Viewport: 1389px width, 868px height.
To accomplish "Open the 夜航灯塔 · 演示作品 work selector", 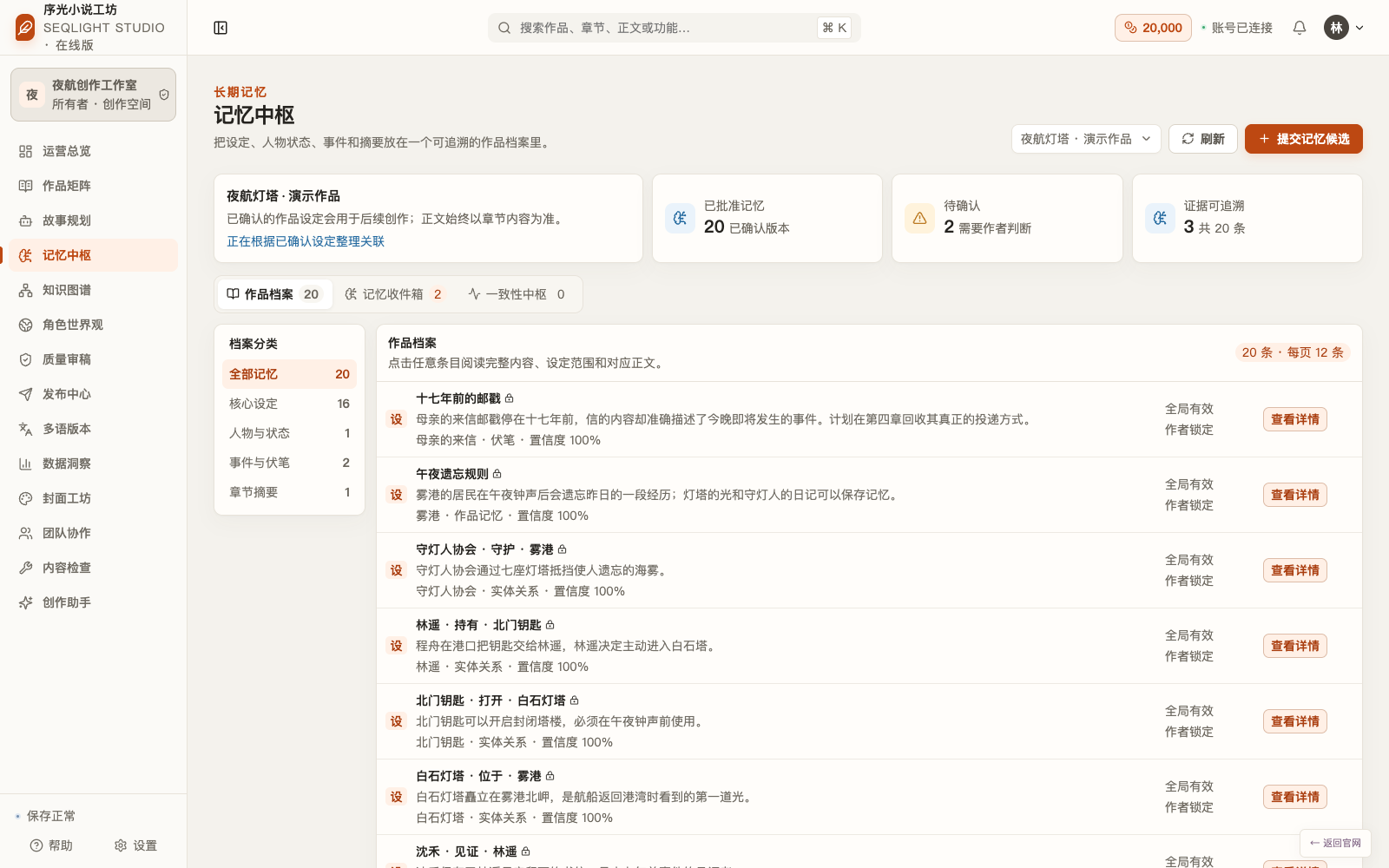I will (x=1086, y=139).
